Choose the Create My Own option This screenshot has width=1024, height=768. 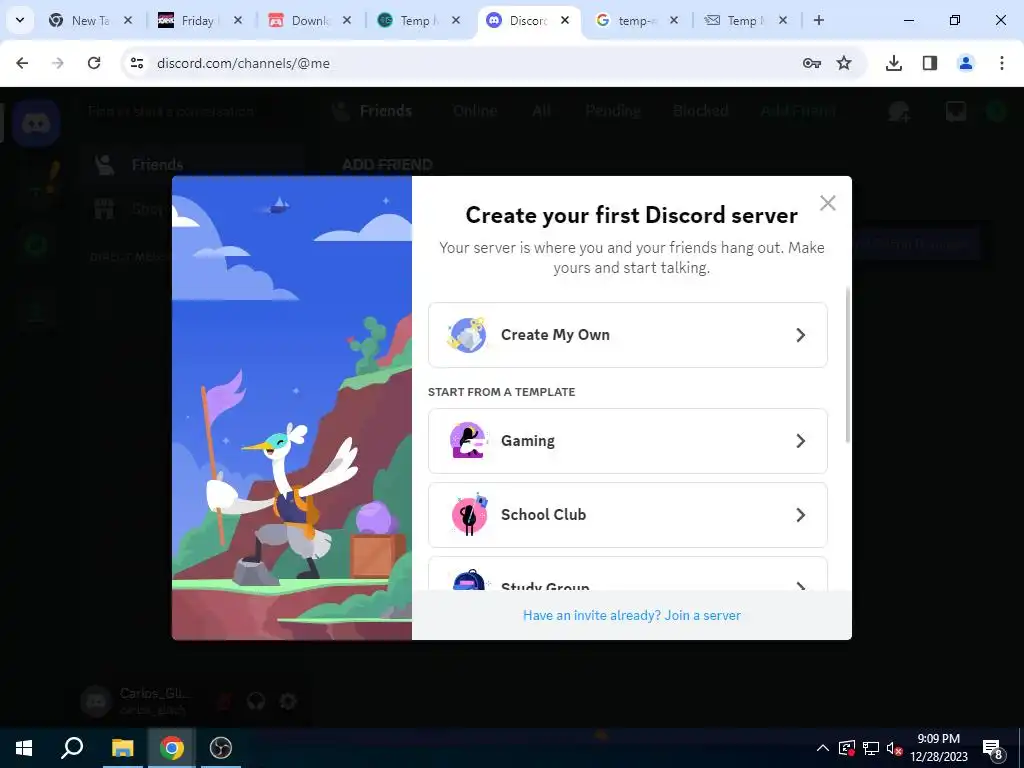tap(628, 335)
